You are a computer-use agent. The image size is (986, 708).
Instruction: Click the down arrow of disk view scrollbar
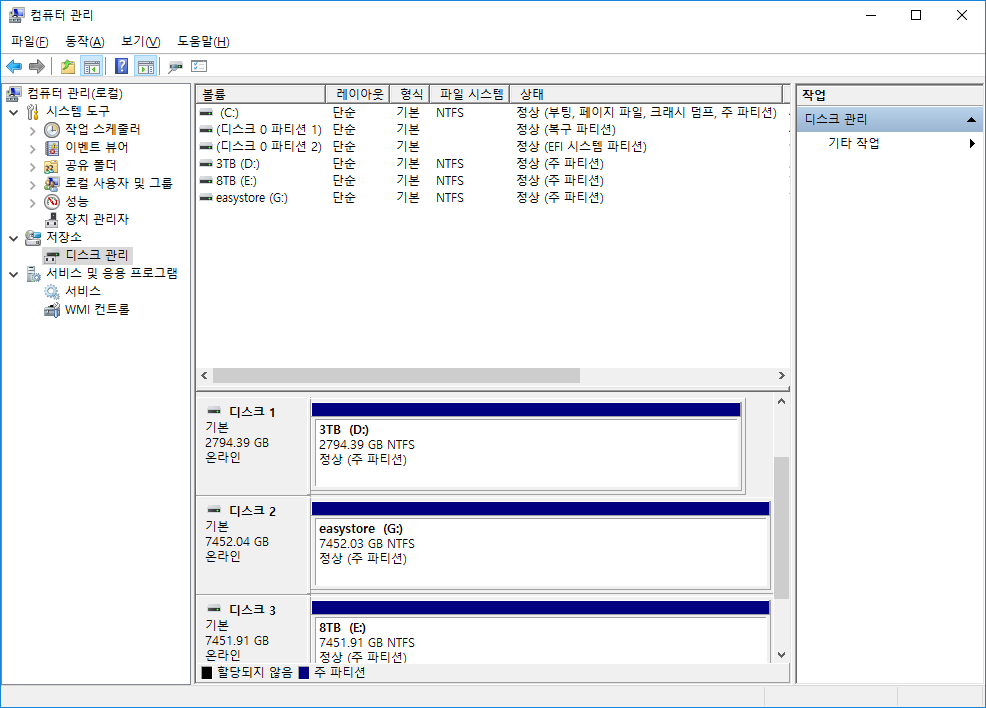pyautogui.click(x=782, y=655)
